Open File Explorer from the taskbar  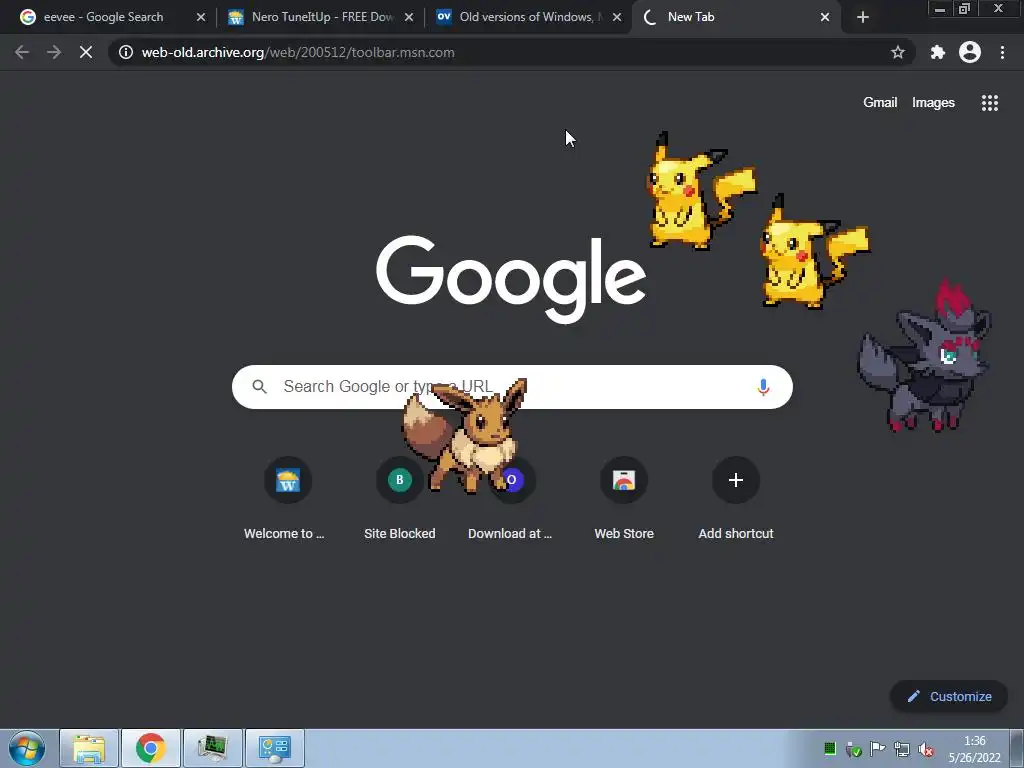tap(89, 748)
